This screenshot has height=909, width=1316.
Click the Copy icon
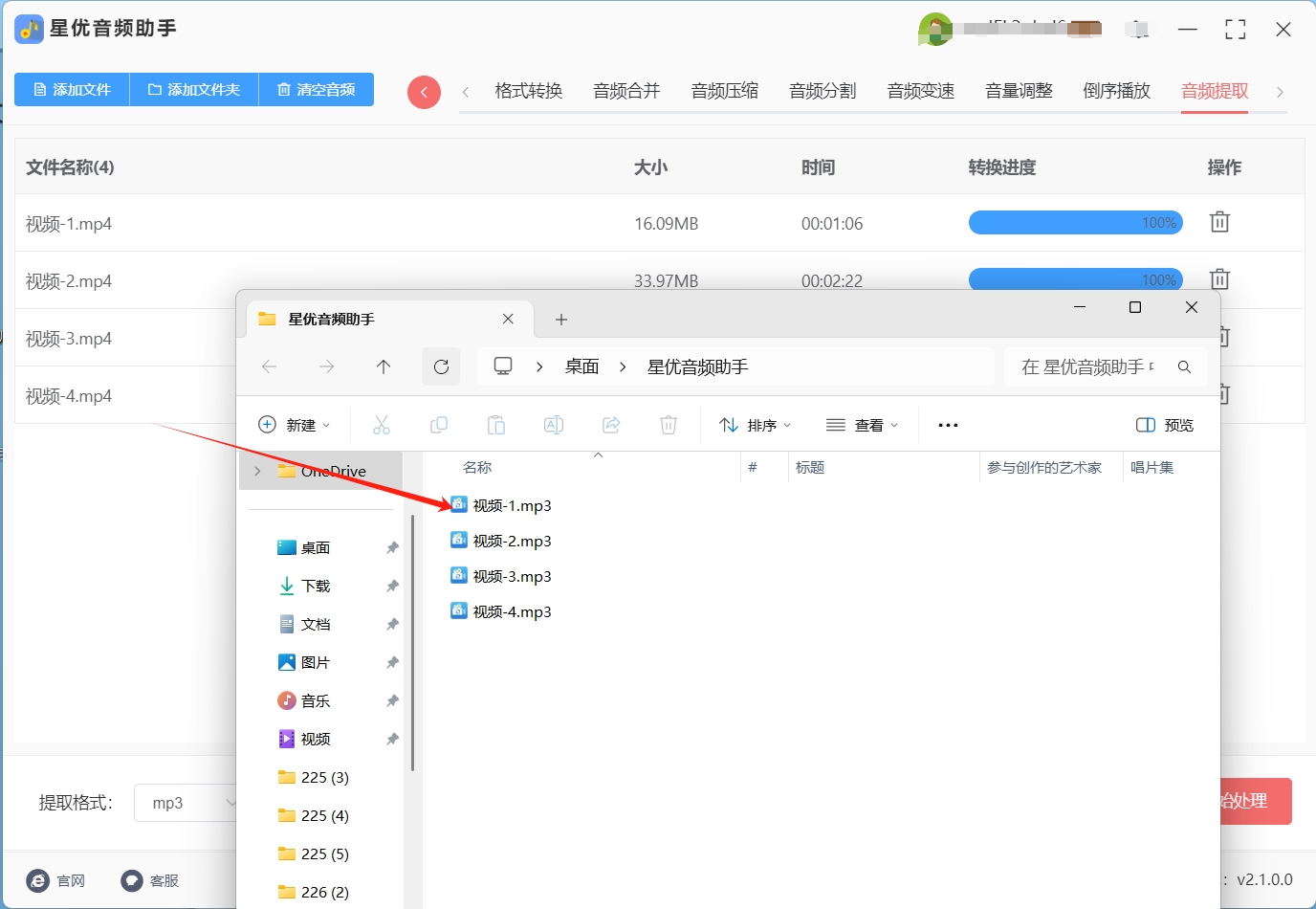click(x=439, y=425)
